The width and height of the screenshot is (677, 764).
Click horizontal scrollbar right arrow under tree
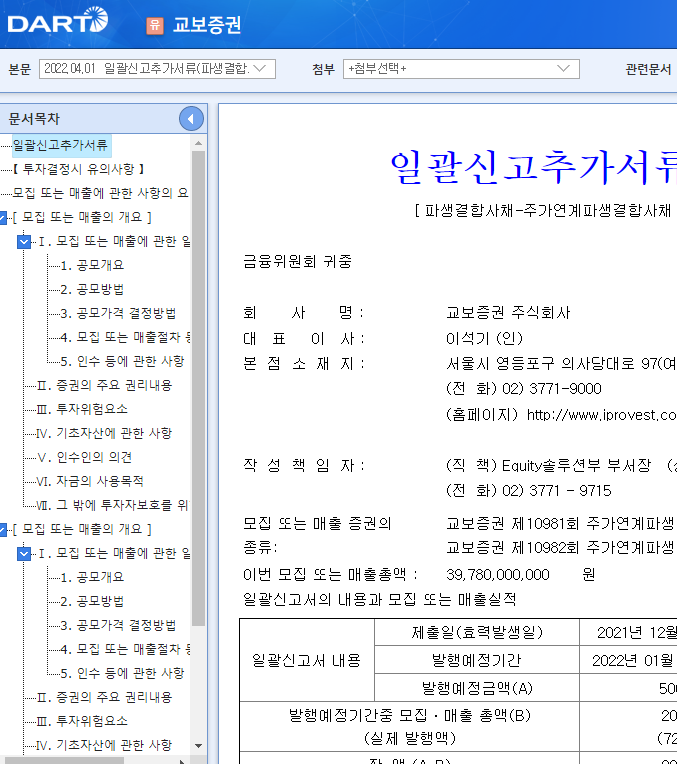tap(182, 761)
